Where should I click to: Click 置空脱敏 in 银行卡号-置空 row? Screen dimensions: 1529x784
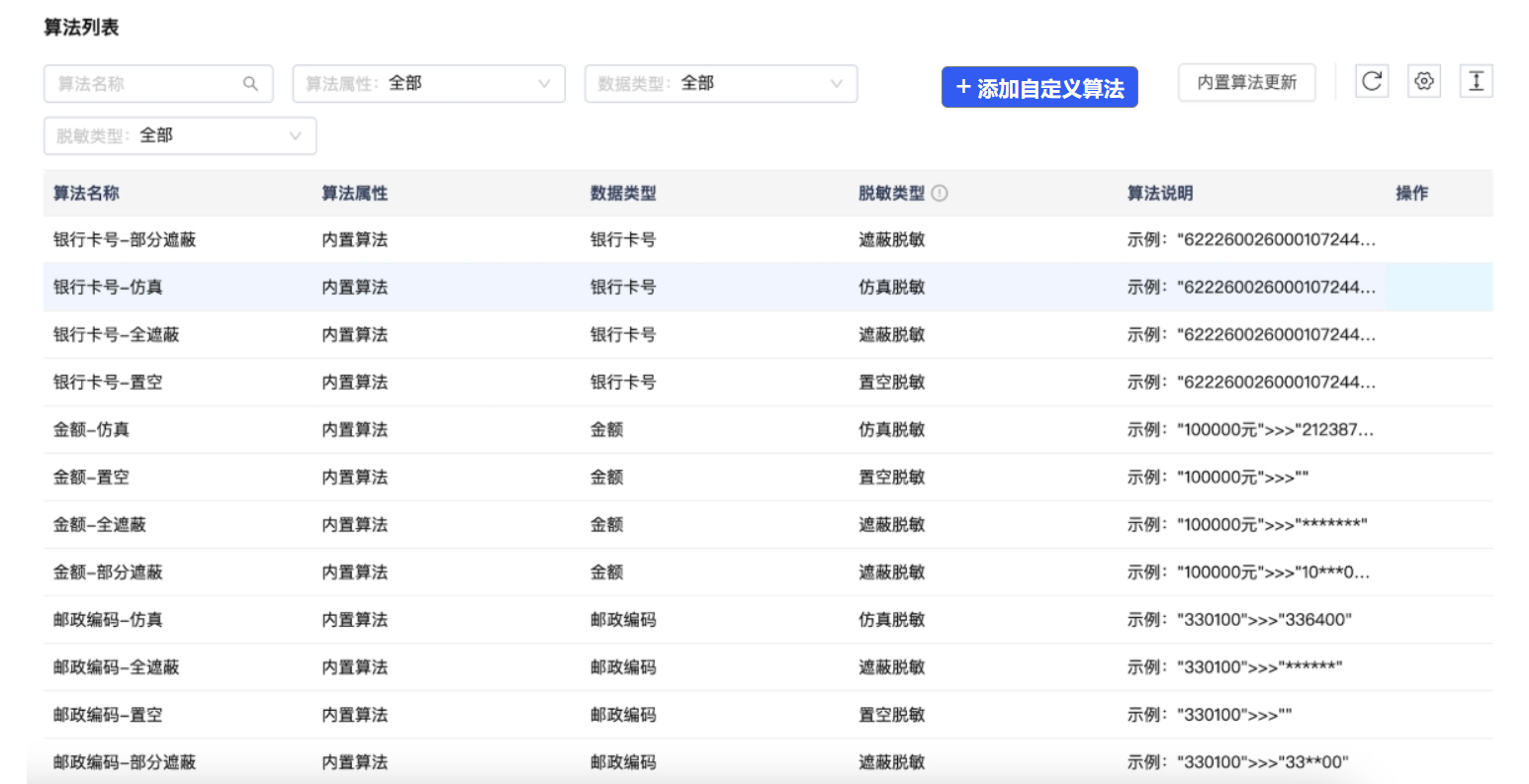tap(892, 383)
